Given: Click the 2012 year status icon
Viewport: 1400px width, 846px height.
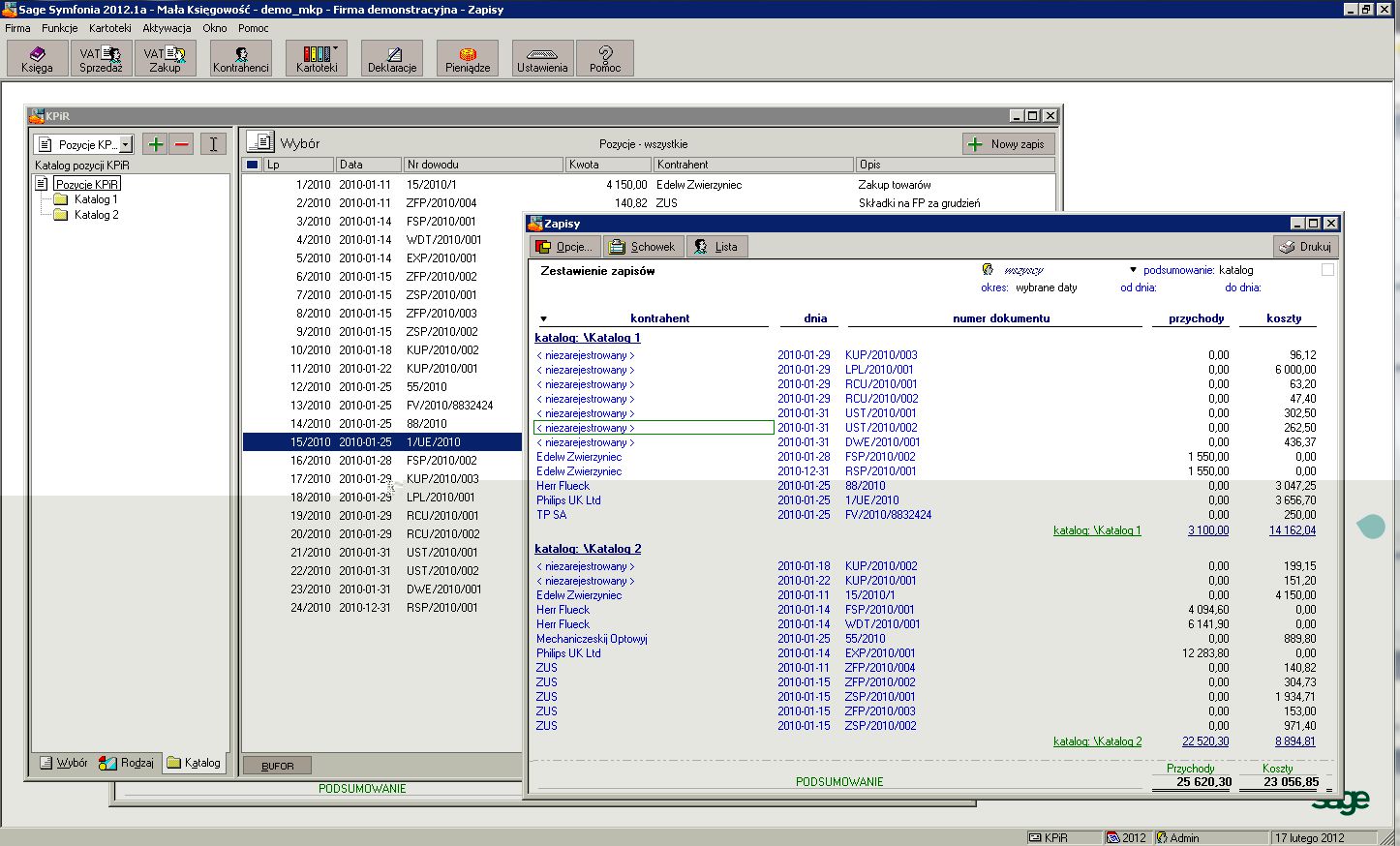Looking at the screenshot, I should coord(1113,837).
